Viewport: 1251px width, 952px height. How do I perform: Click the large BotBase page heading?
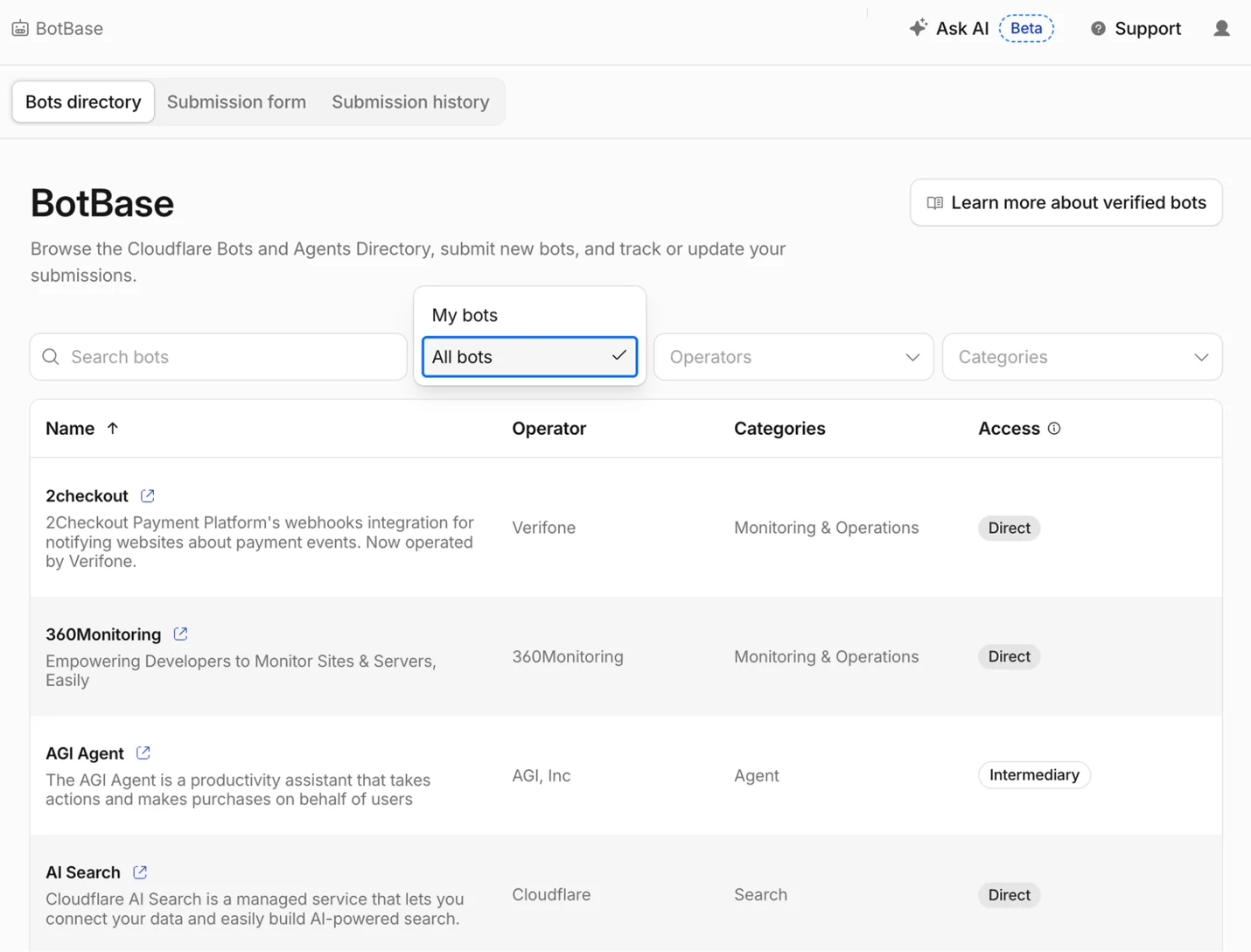coord(102,203)
